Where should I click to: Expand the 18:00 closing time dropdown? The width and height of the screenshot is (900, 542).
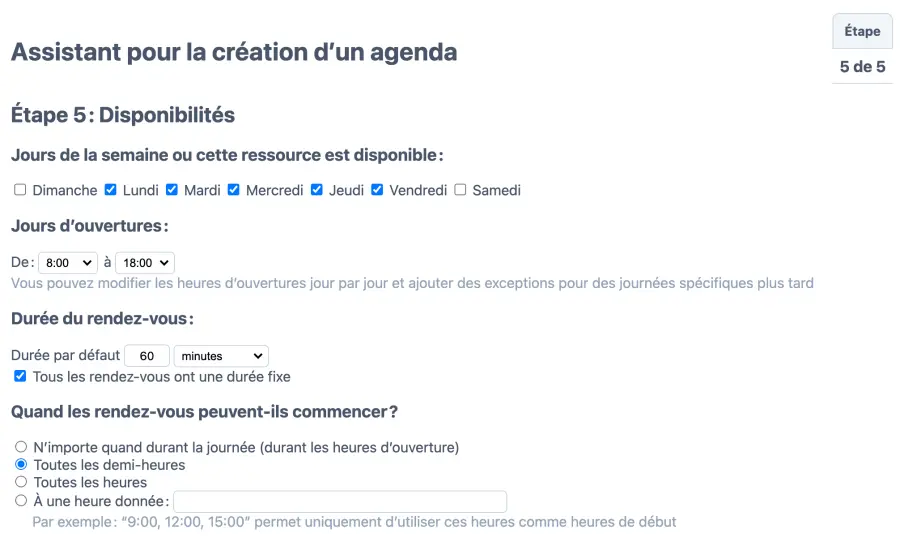click(145, 263)
